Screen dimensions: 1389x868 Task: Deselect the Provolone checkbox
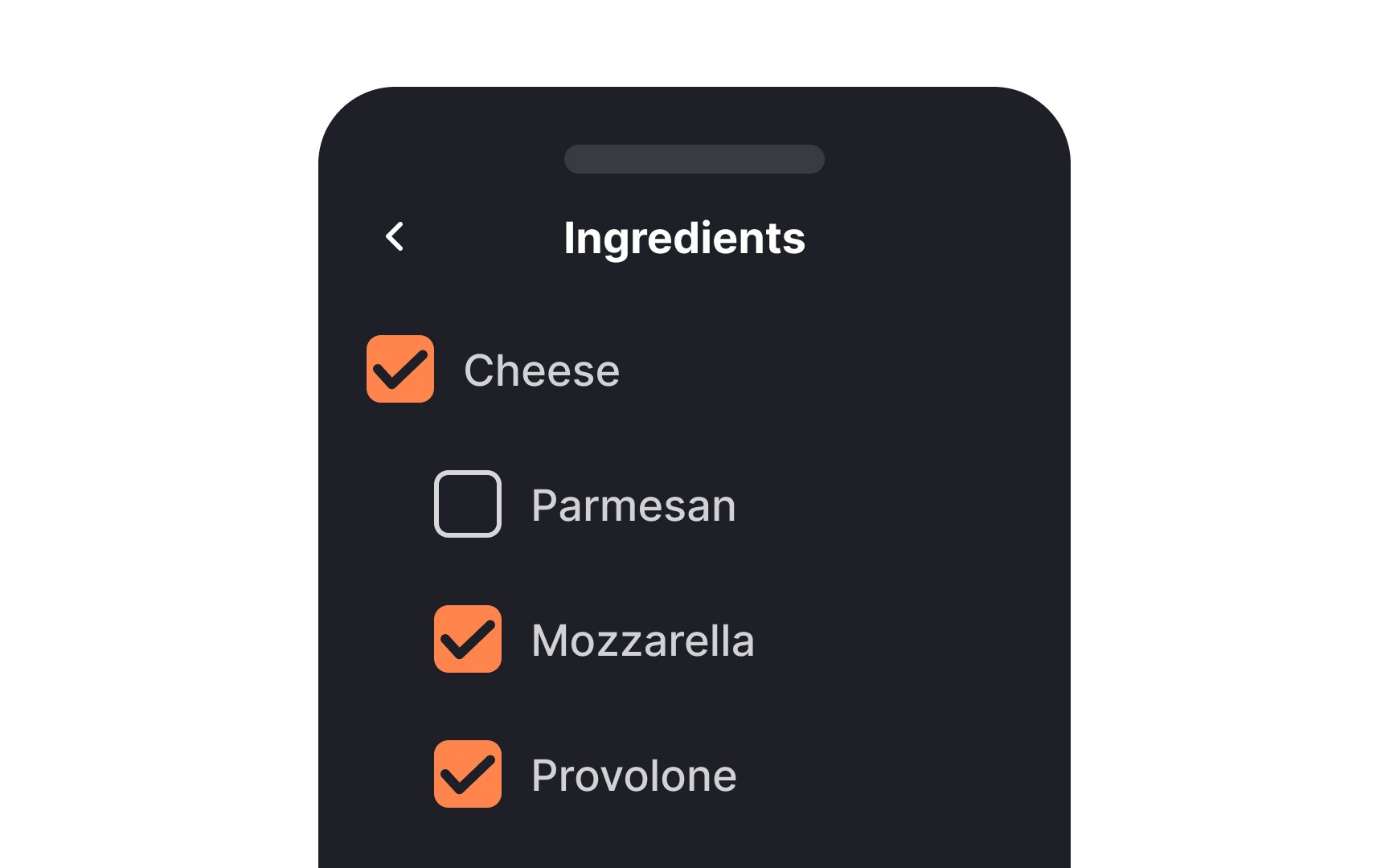(468, 774)
